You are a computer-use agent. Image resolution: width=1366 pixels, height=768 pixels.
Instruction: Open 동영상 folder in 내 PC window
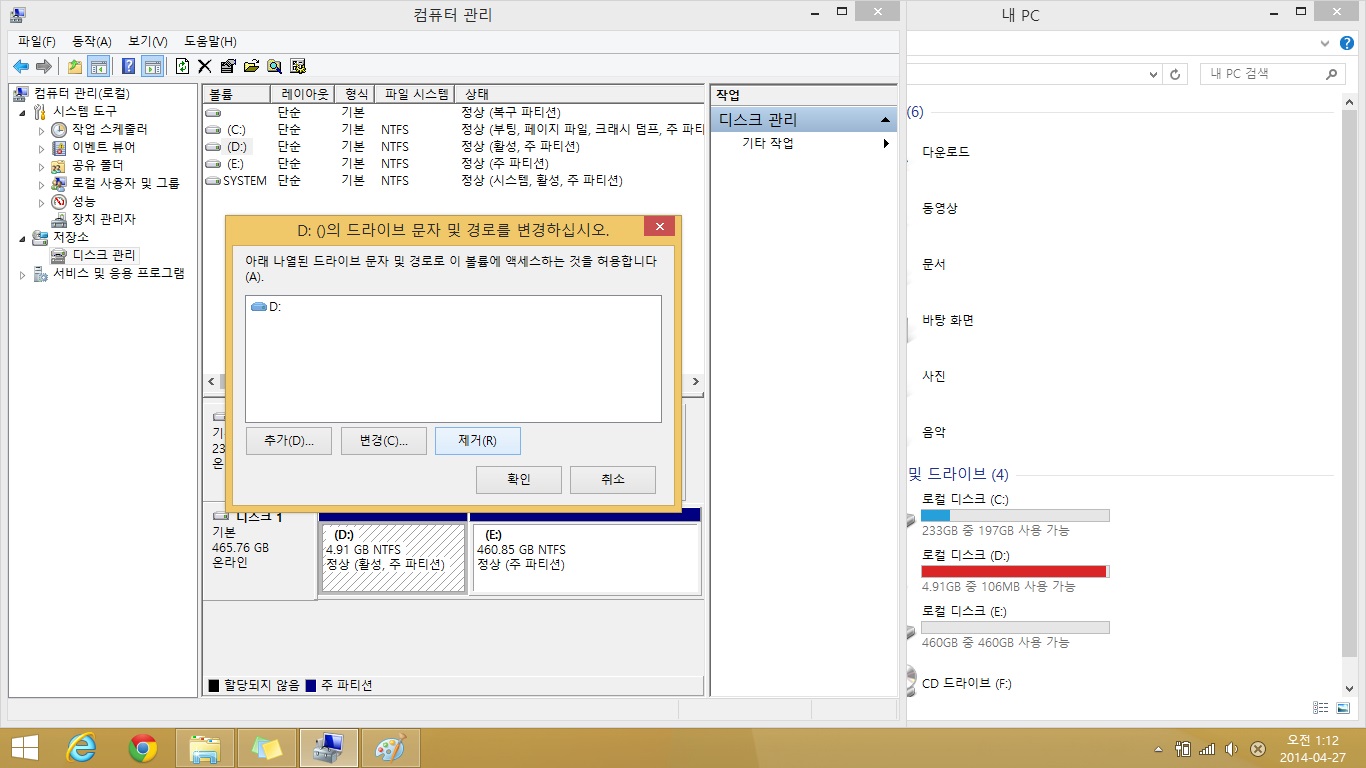[940, 208]
